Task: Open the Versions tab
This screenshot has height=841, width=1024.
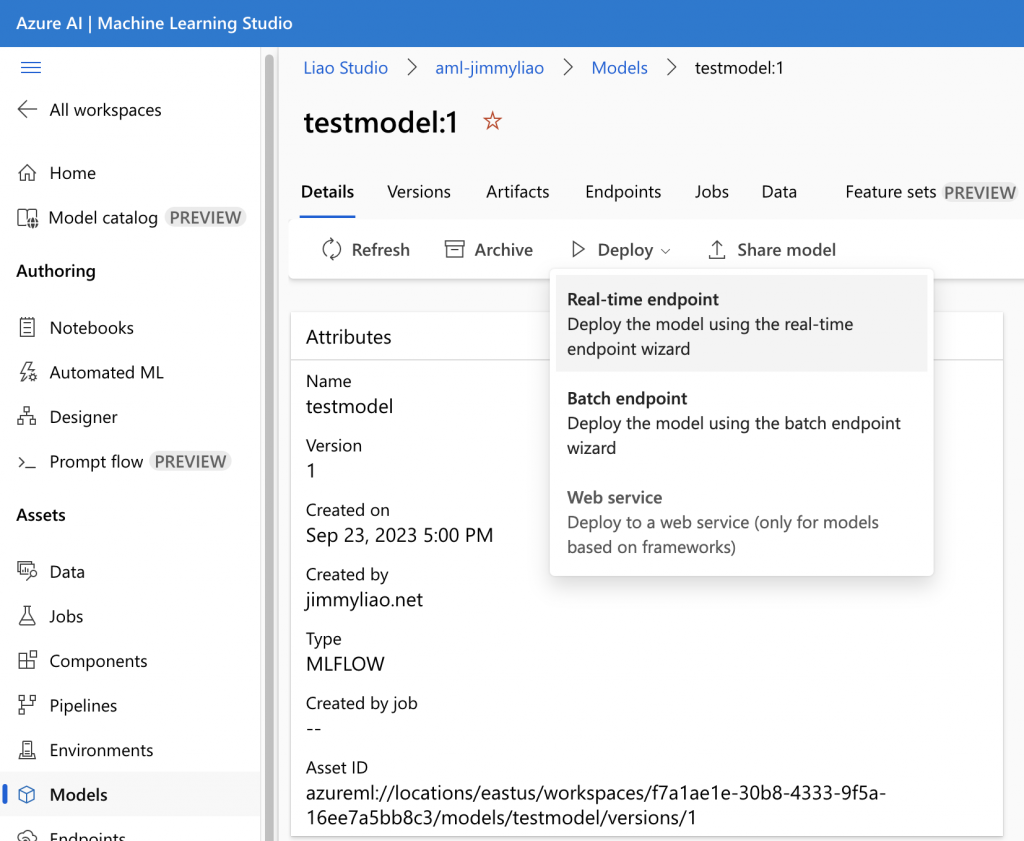Action: tap(419, 192)
